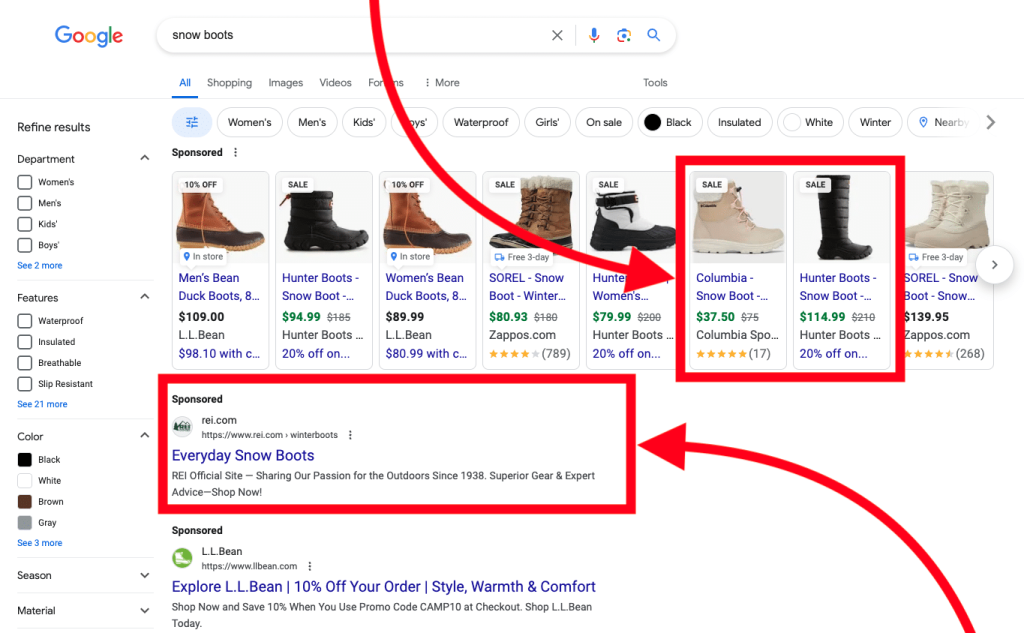Click the Columbia Snow Boot product image
1024x633 pixels.
(740, 218)
